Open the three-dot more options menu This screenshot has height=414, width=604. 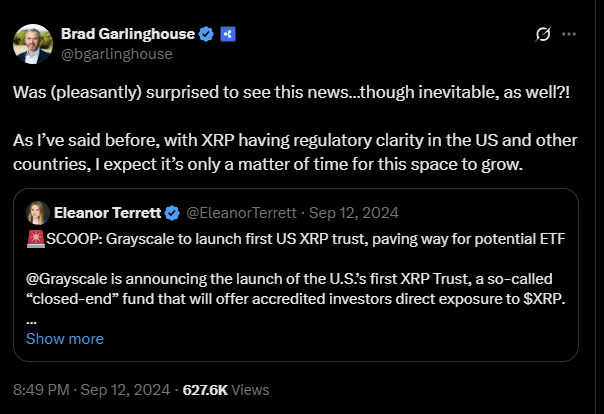point(569,34)
